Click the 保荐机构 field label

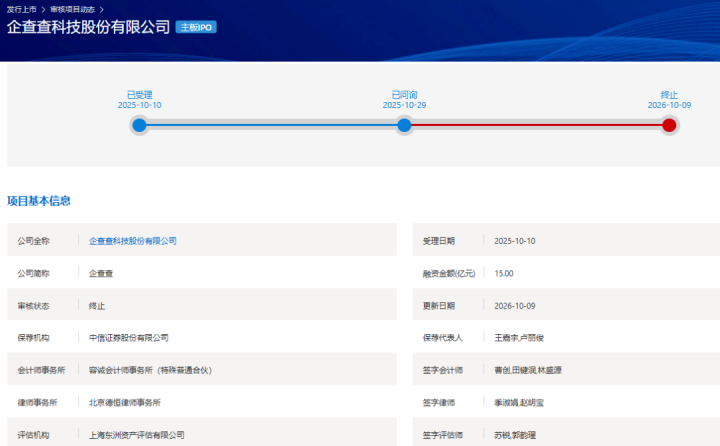coord(33,338)
